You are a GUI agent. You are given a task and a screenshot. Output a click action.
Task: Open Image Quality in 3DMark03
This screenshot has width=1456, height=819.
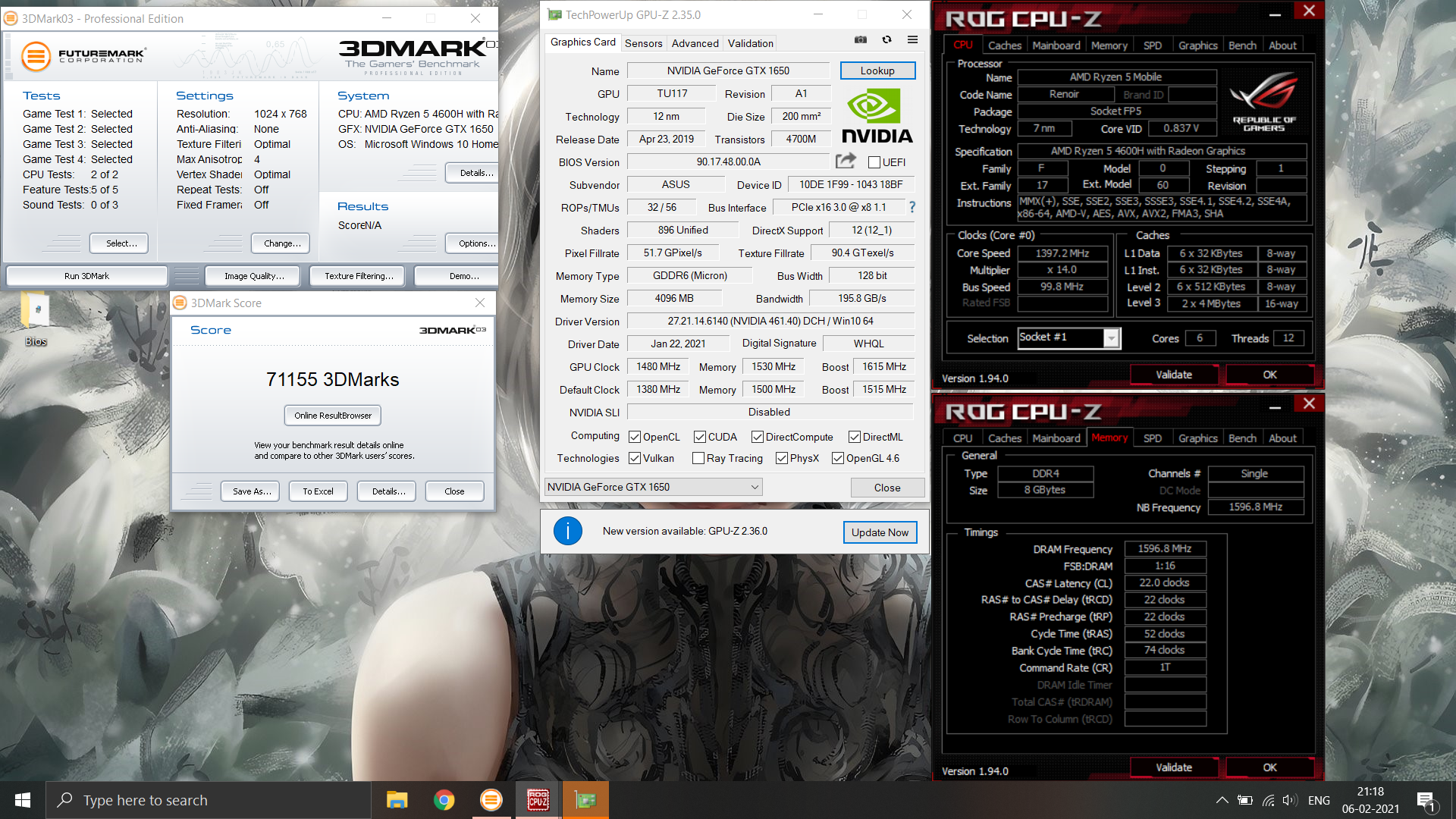tap(254, 276)
